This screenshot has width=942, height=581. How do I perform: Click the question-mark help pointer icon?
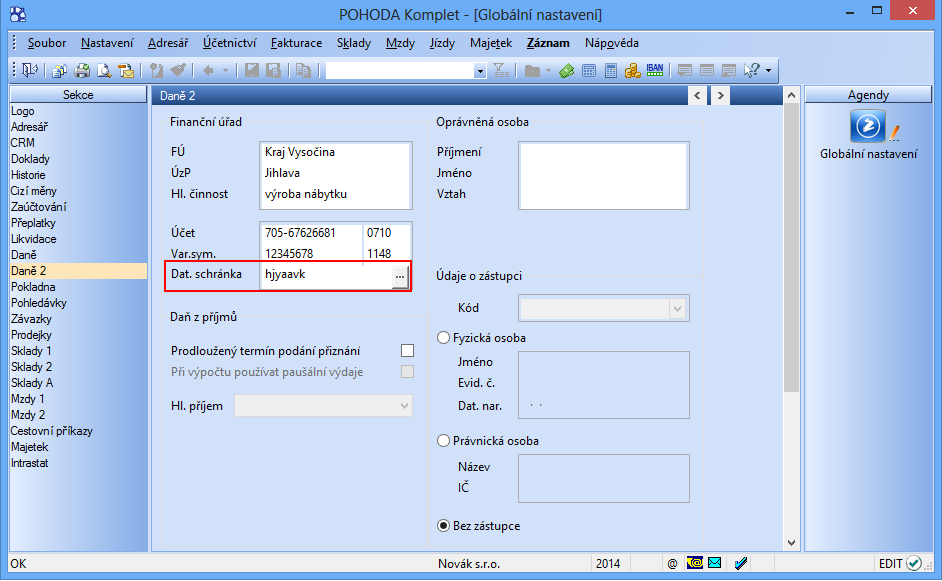(x=751, y=71)
